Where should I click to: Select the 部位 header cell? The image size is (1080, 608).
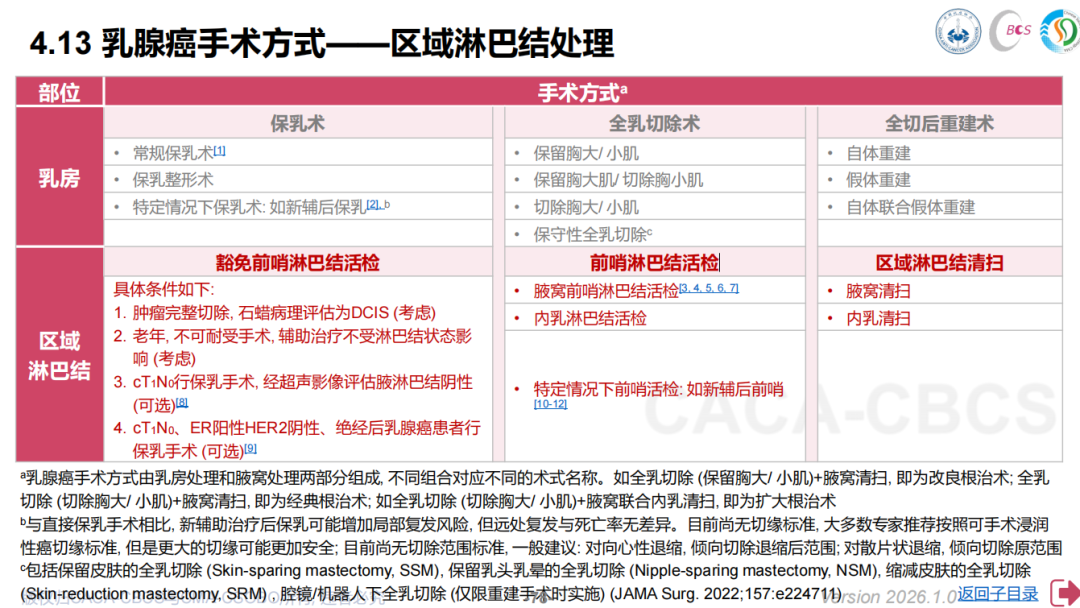tap(59, 93)
